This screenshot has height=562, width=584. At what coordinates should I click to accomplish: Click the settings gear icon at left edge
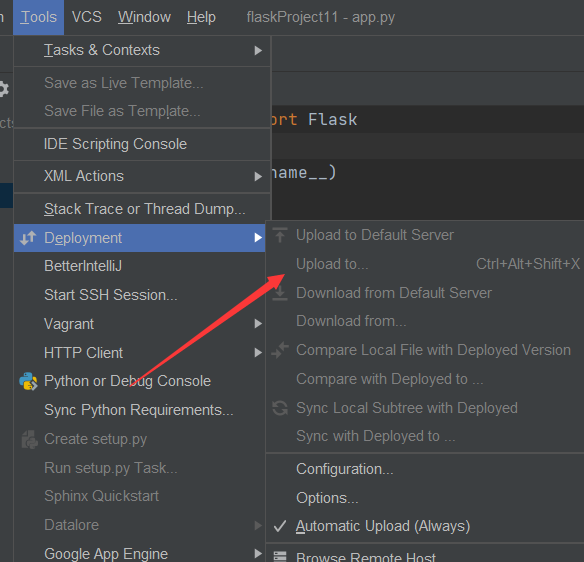click(4, 89)
